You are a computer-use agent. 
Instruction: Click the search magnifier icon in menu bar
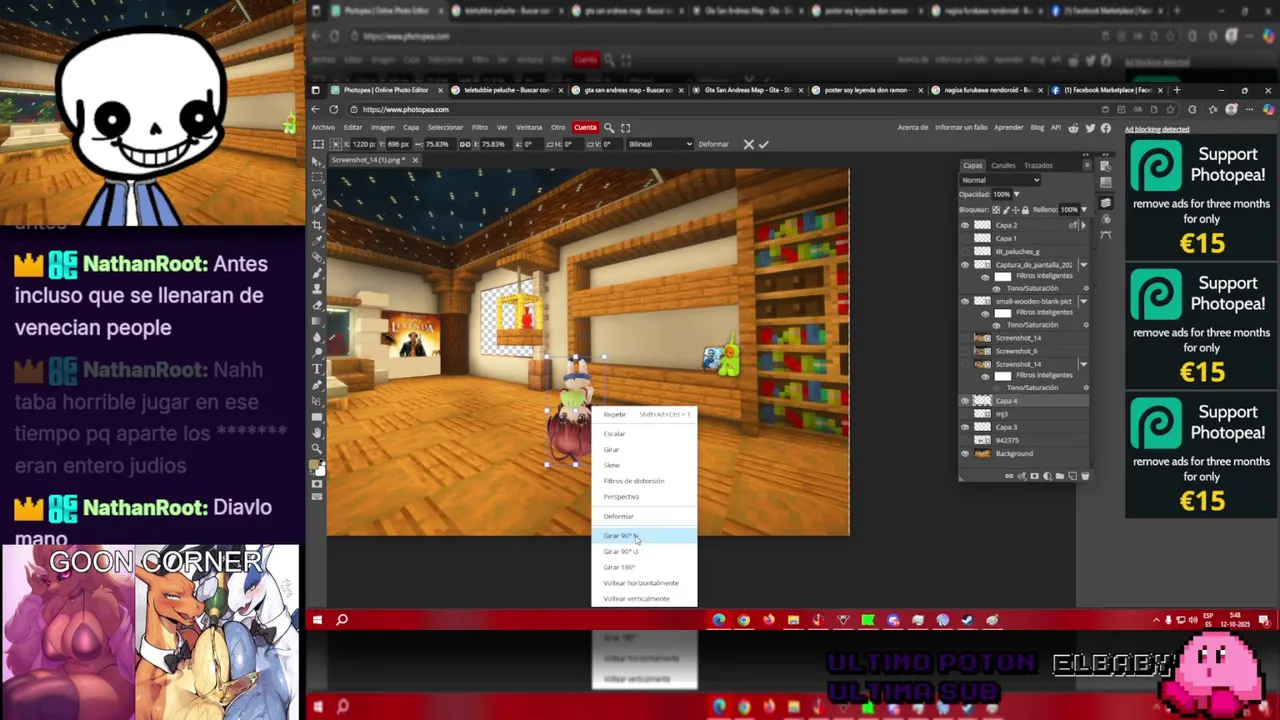click(609, 127)
